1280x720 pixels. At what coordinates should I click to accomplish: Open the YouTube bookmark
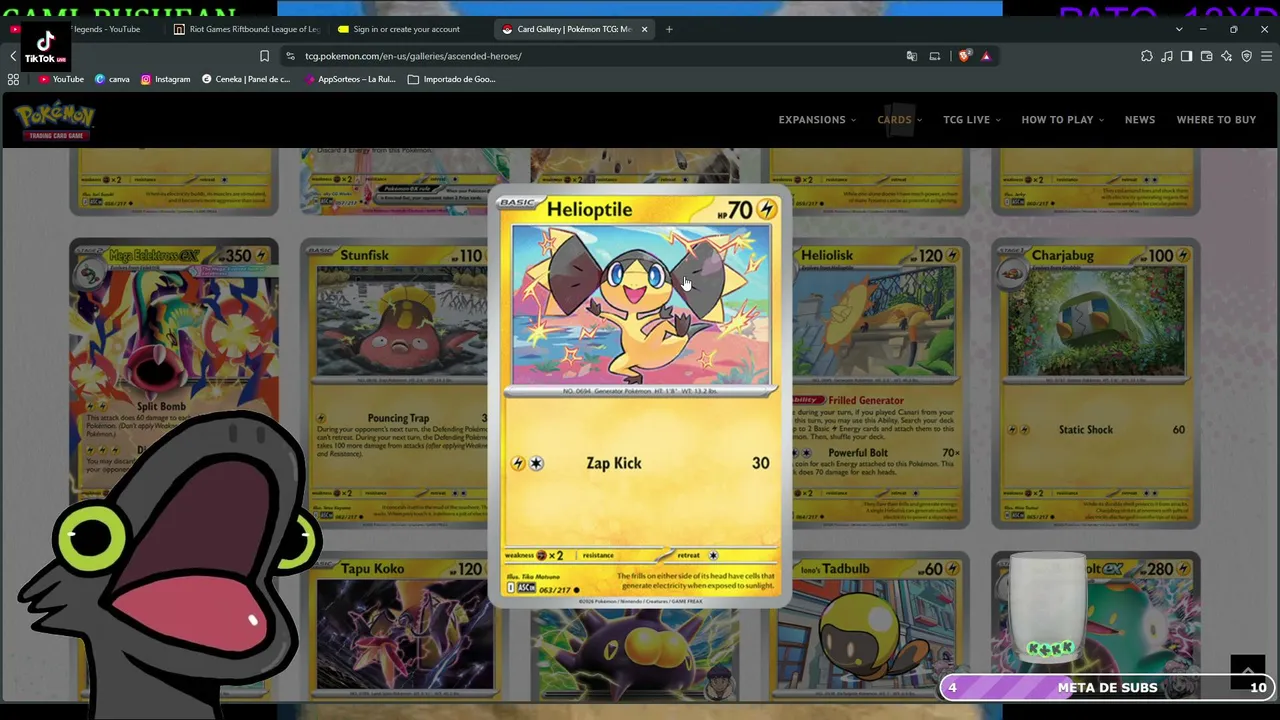(x=61, y=79)
